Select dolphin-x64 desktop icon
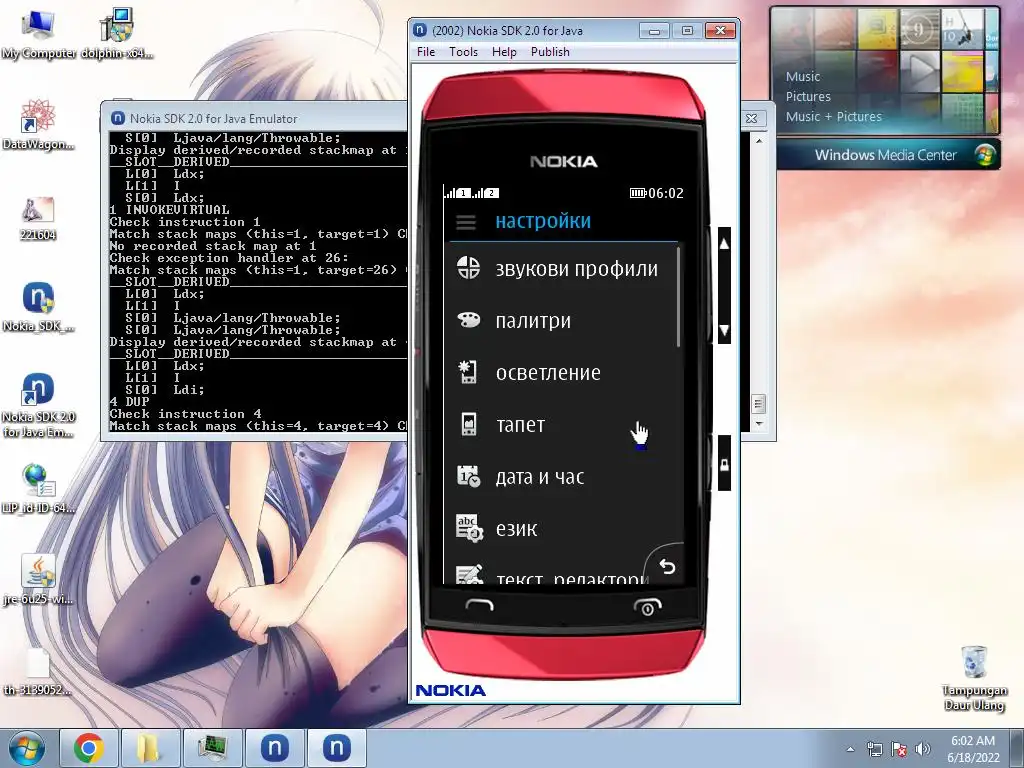The width and height of the screenshot is (1024, 768). pos(117,34)
